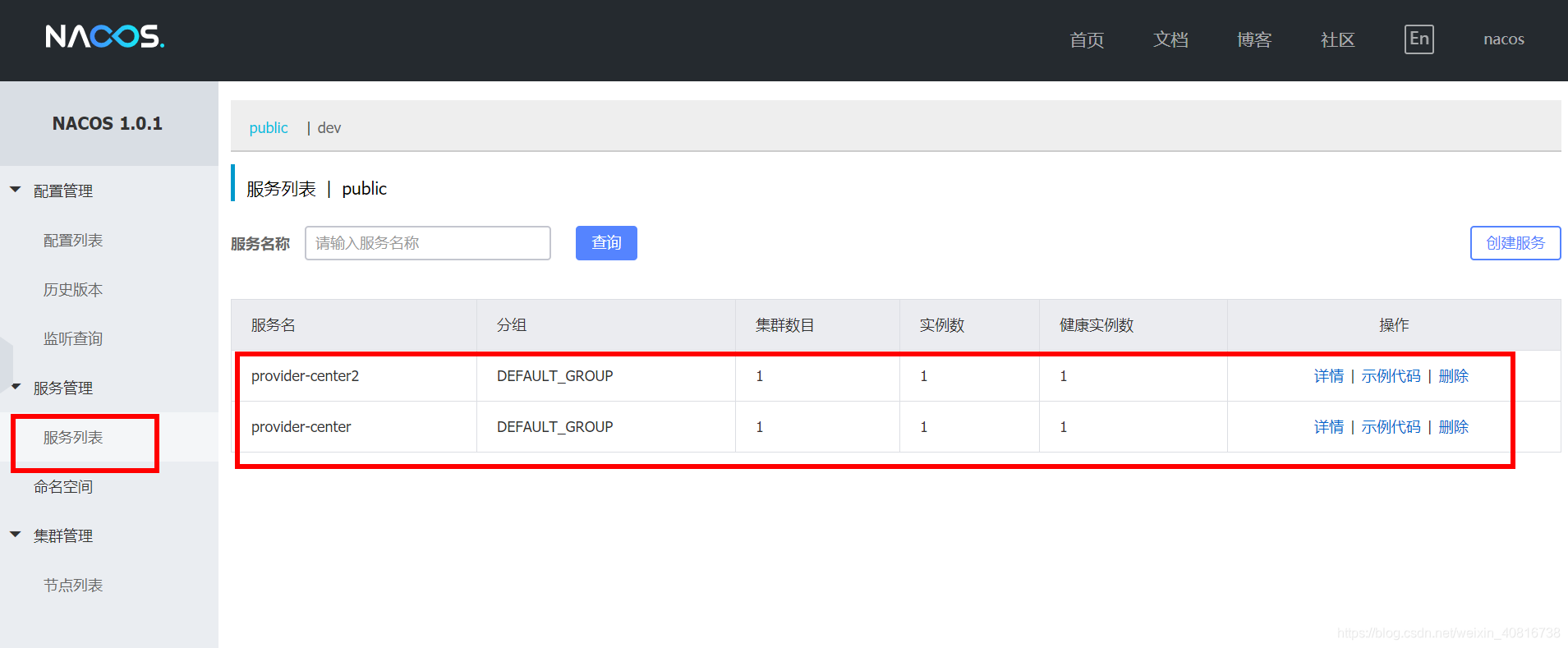Collapse the 配置管理 section arrow
This screenshot has height=648, width=1568.
(15, 190)
